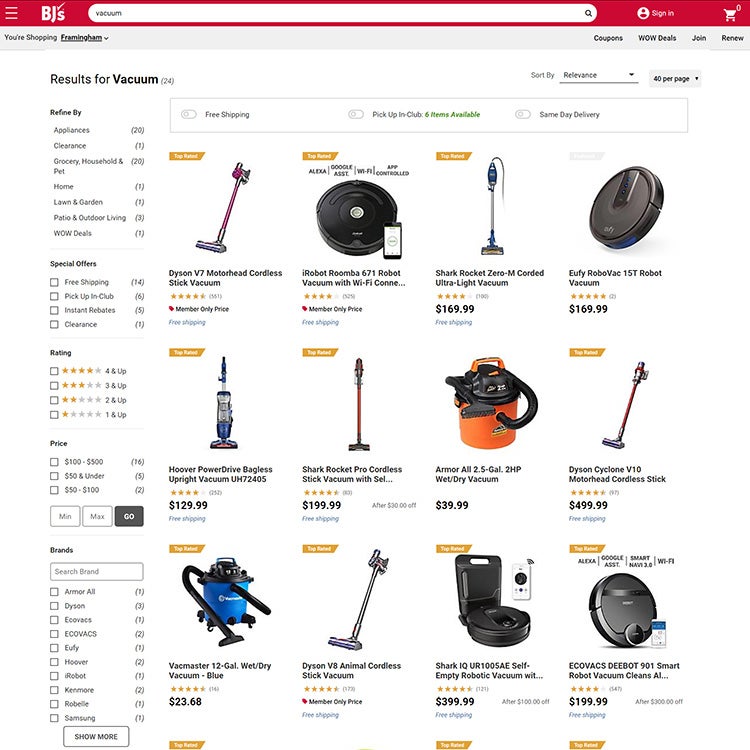Open the Armor All wet/dry vacuum image
The height and width of the screenshot is (750, 750).
point(491,402)
